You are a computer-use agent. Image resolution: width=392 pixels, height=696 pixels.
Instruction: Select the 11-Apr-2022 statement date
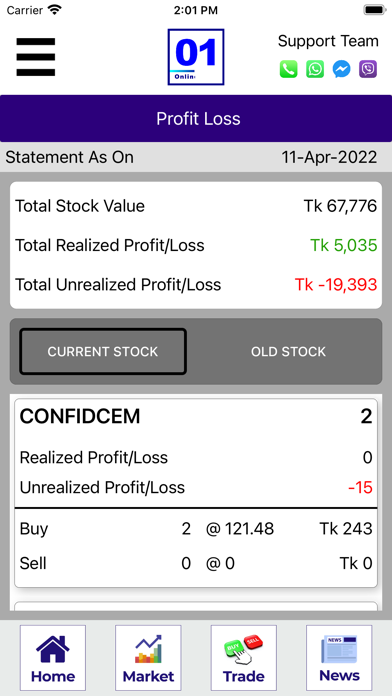[x=329, y=157]
